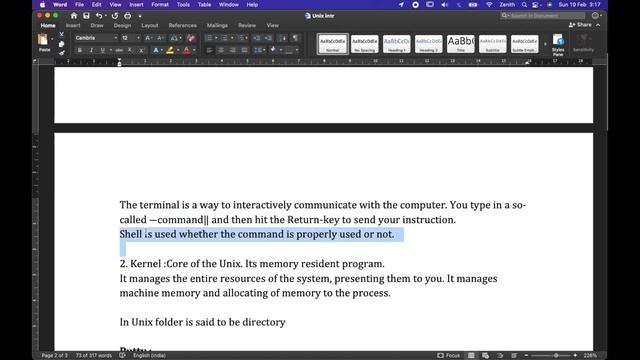The image size is (640, 360).
Task: Switch to the References tab
Action: tap(182, 25)
